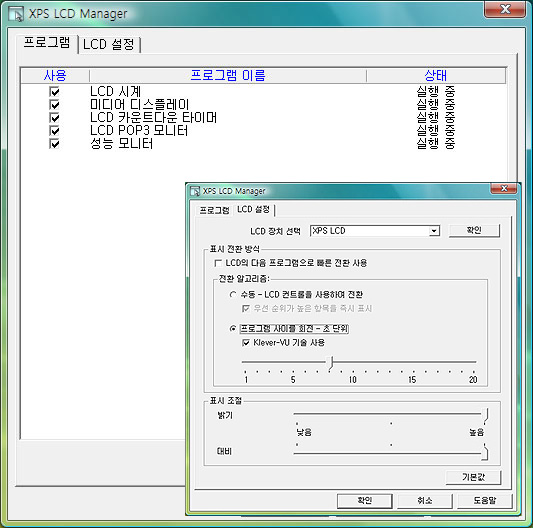Select the LCD 시계 row name
The height and width of the screenshot is (528, 533).
point(115,91)
